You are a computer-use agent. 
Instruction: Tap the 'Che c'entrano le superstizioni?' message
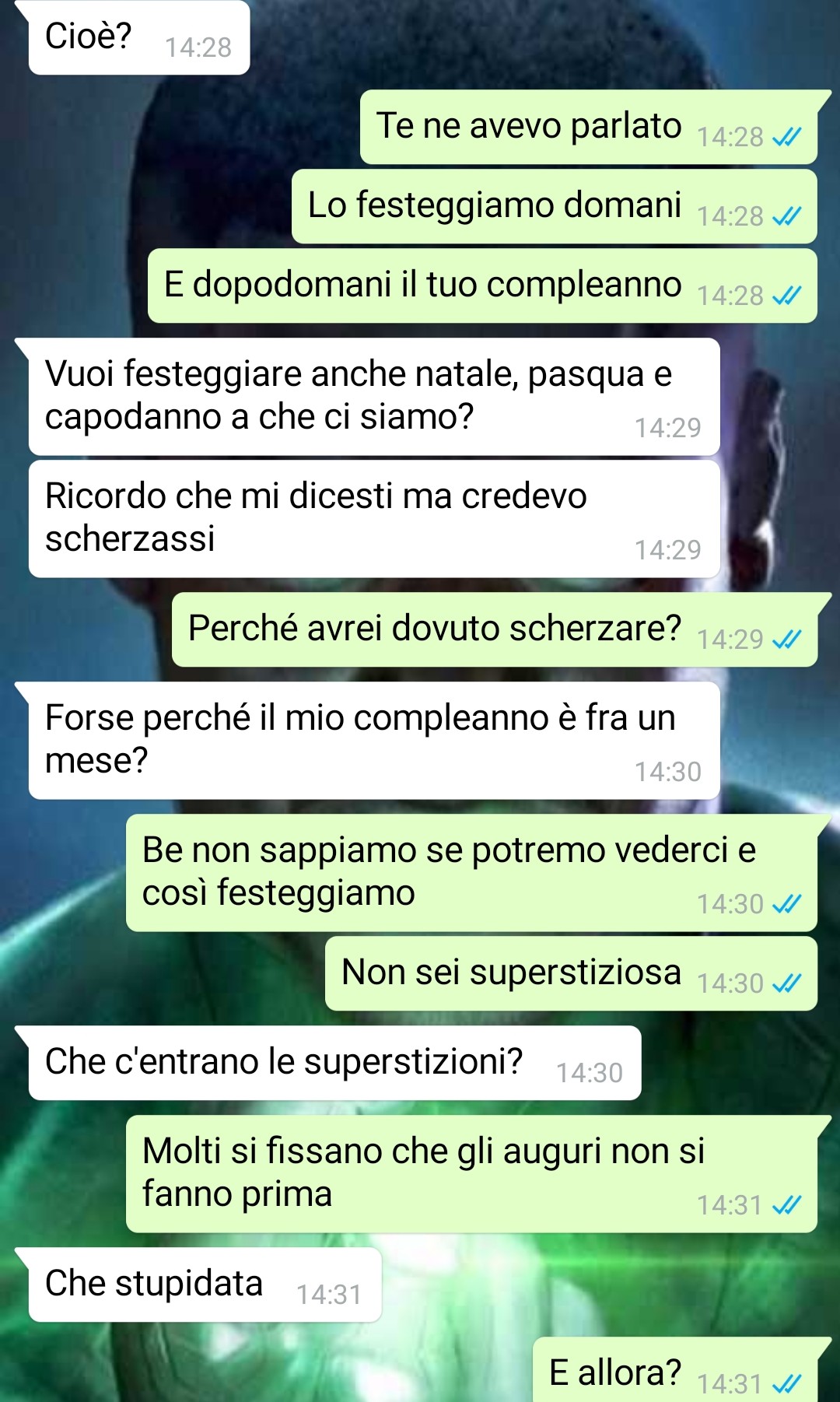pyautogui.click(x=334, y=1063)
